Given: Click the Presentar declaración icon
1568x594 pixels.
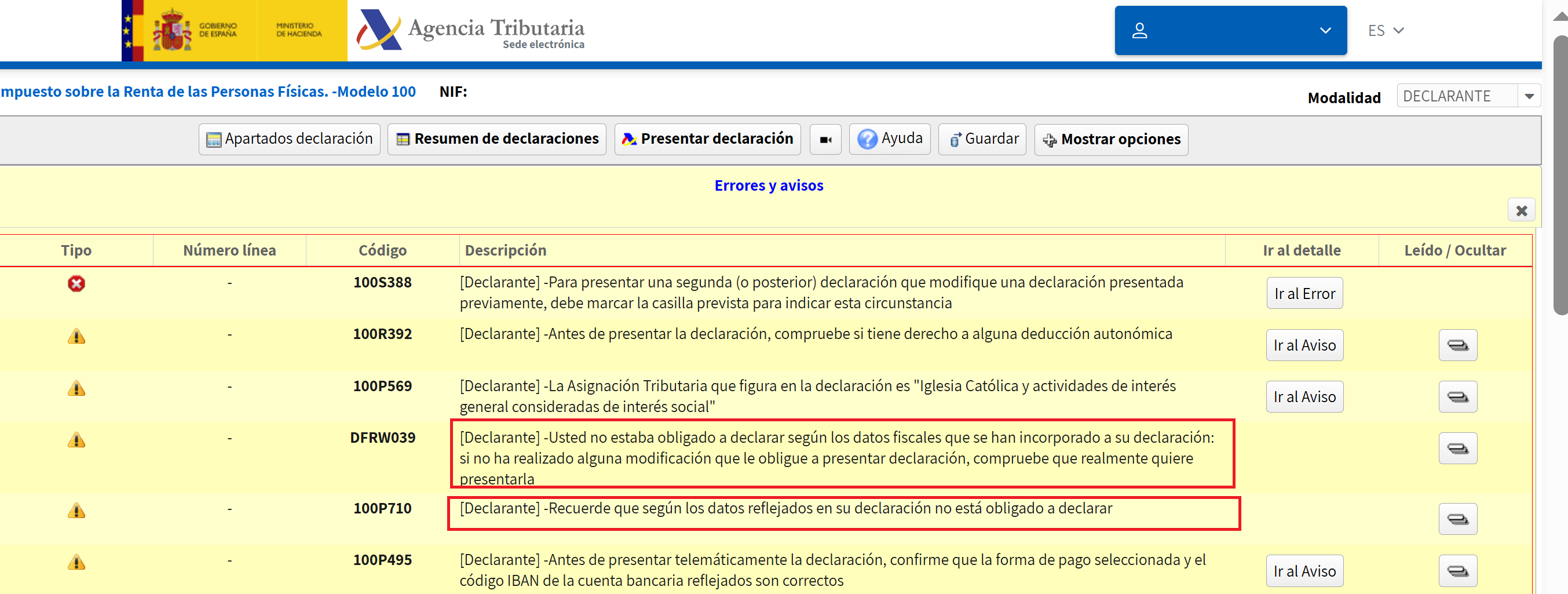Looking at the screenshot, I should [x=630, y=139].
